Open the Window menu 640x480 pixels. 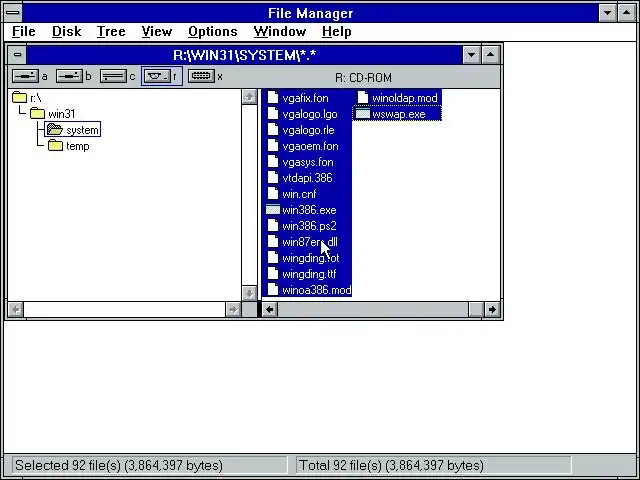click(280, 31)
